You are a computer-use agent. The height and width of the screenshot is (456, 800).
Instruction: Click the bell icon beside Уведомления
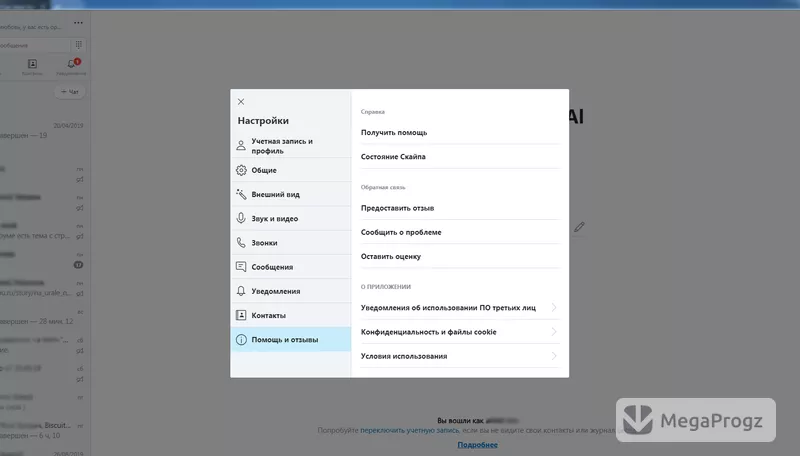pyautogui.click(x=241, y=291)
